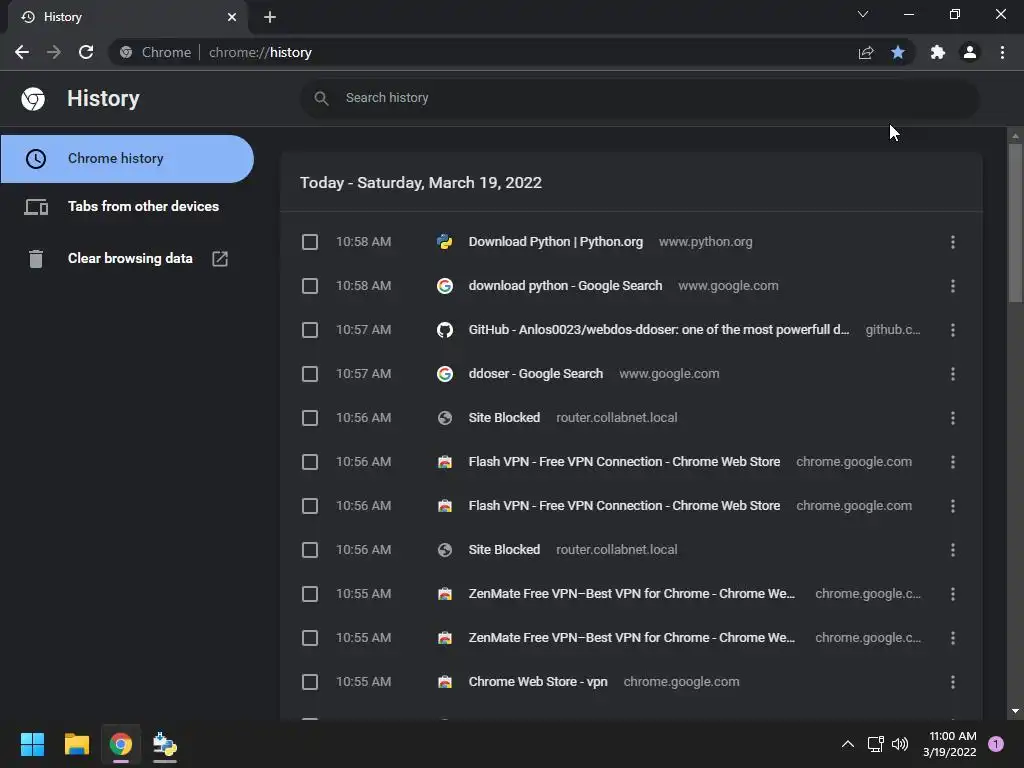Open more actions for GitHub webdos-ddoser entry
This screenshot has height=768, width=1024.
[953, 330]
